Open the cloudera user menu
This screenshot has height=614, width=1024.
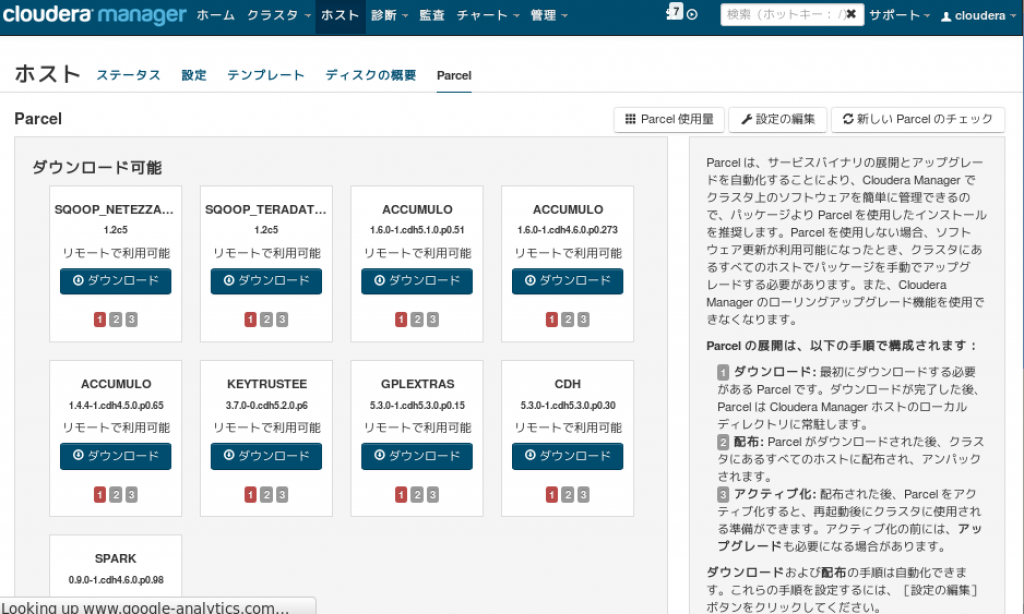978,16
